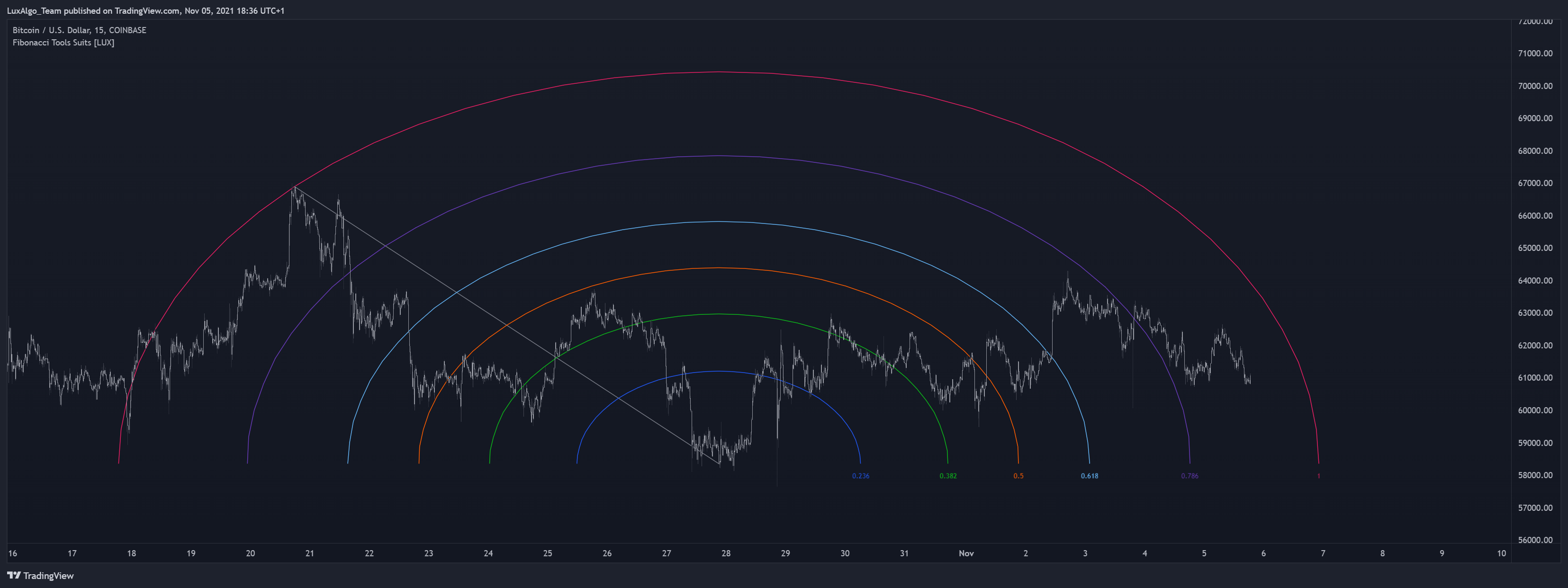Viewport: 1568px width, 588px height.
Task: Click the date label 10 on time axis
Action: (x=1501, y=553)
